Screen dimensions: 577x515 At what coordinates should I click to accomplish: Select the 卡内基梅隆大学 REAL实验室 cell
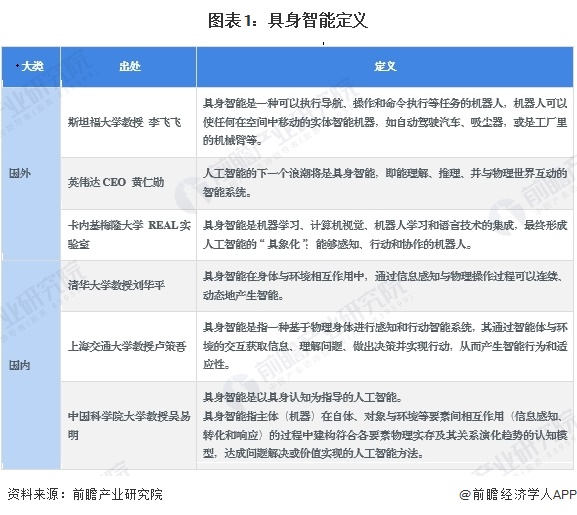tap(129, 235)
